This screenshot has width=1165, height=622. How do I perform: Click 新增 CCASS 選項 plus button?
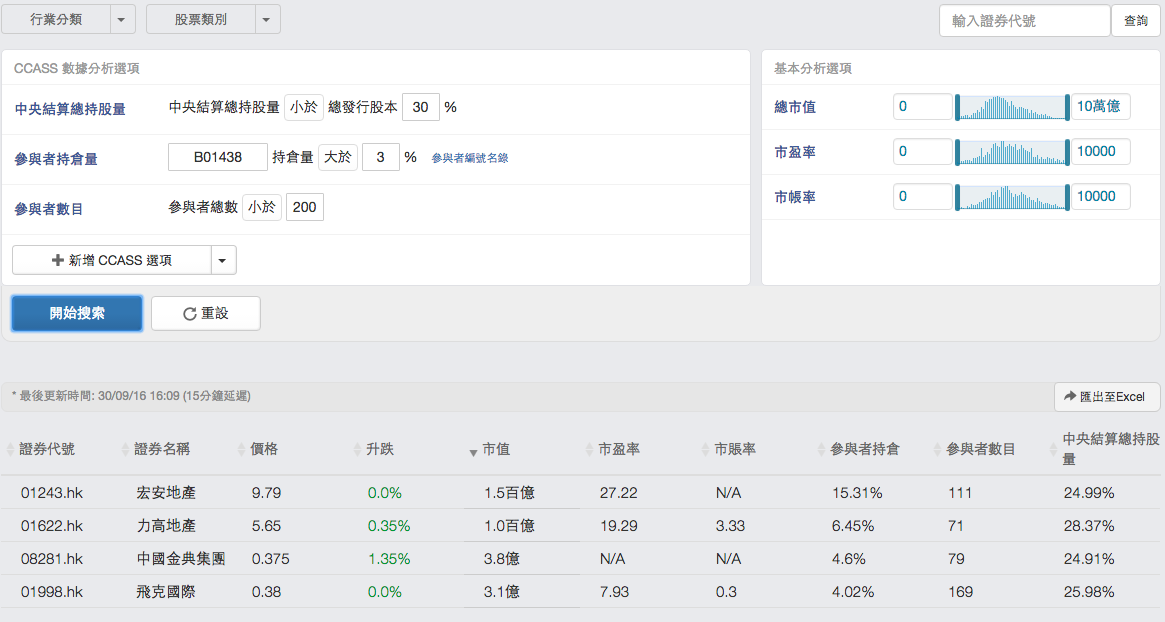tap(112, 260)
